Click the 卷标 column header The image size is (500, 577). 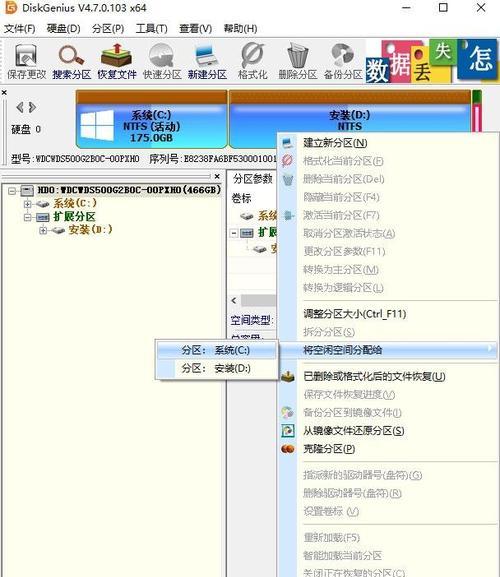coord(241,198)
